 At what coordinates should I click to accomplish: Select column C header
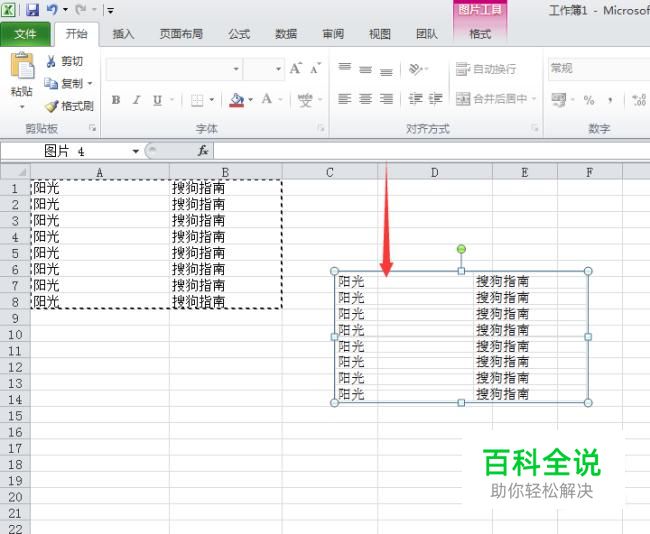pos(330,172)
